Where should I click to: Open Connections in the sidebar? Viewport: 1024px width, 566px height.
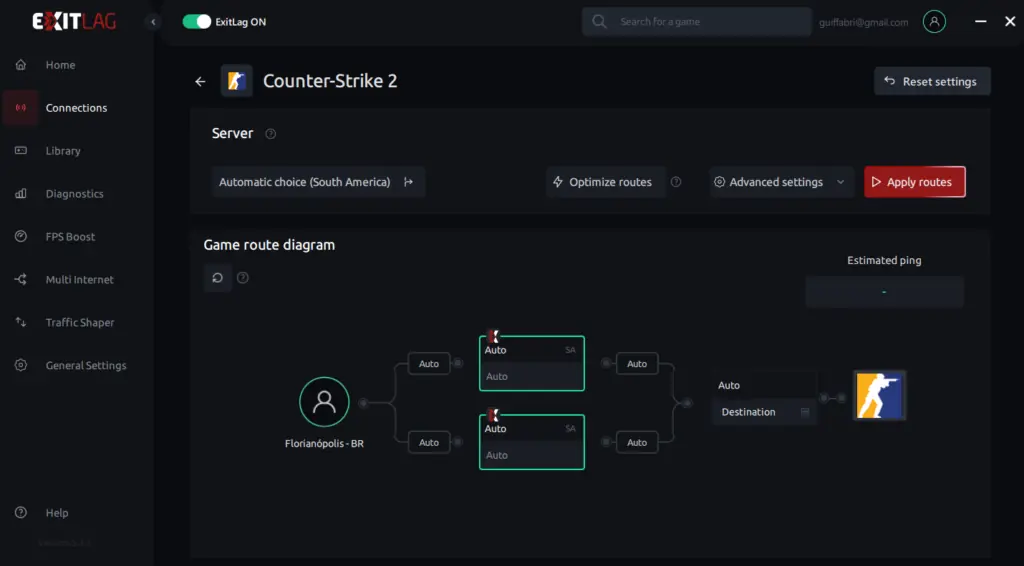click(76, 108)
